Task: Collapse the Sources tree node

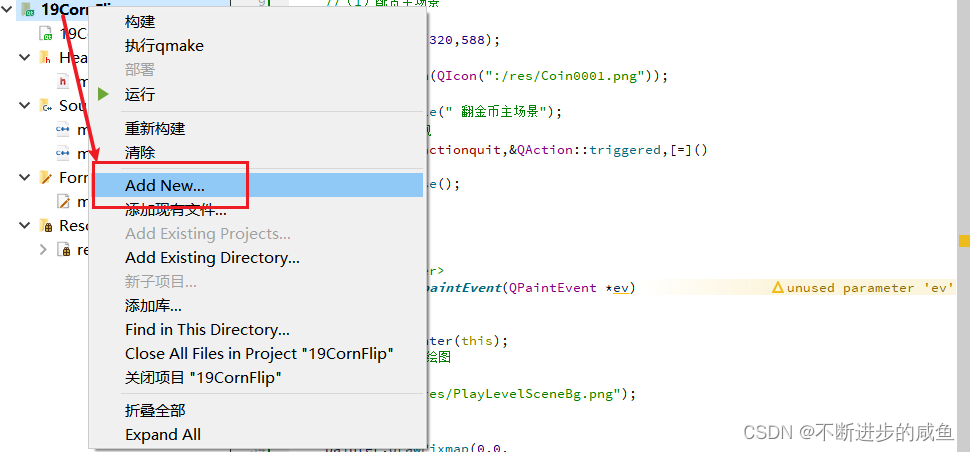Action: (25, 106)
